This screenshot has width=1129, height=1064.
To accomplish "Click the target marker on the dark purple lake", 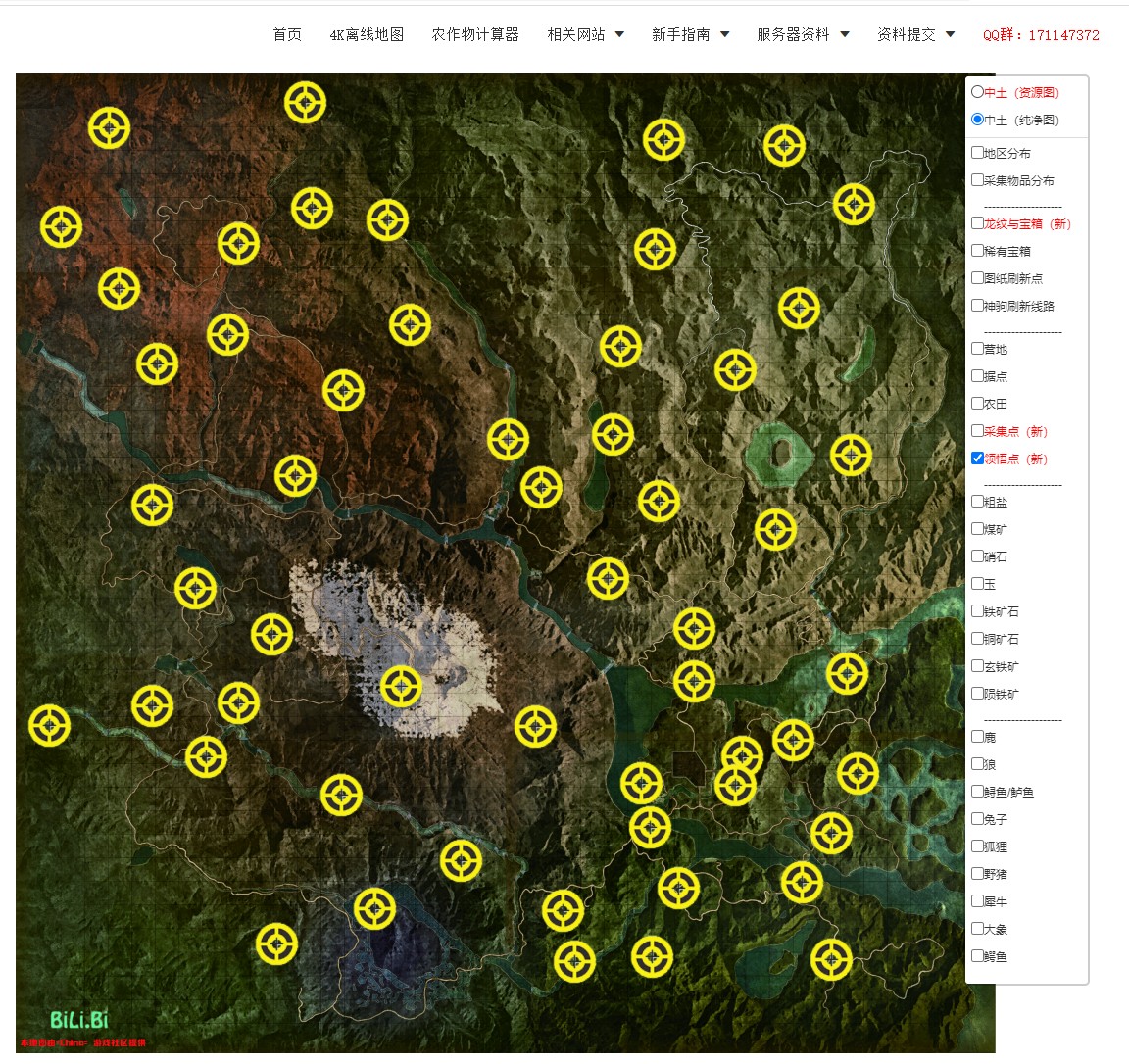I will (x=374, y=909).
